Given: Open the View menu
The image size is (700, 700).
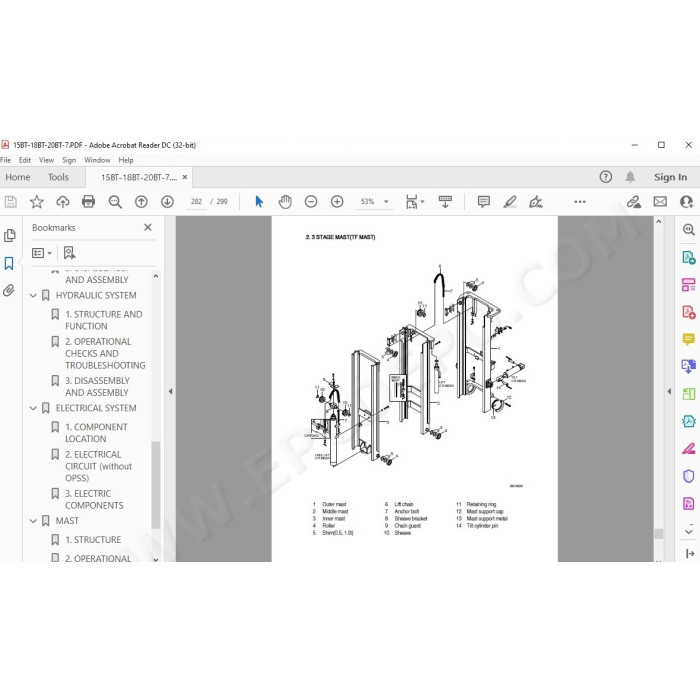Looking at the screenshot, I should (46, 160).
